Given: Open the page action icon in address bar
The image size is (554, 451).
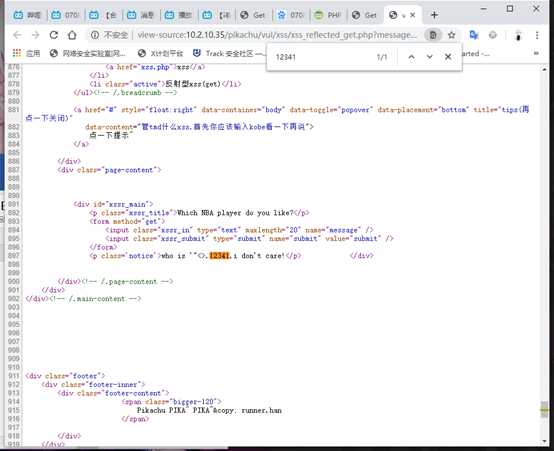Looking at the screenshot, I should click(x=433, y=35).
